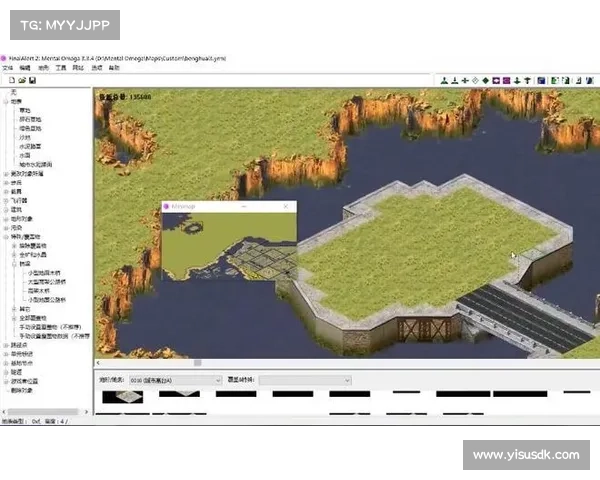This screenshot has height=480, width=600.
Task: Click the last toolbar icon on the far right
Action: [590, 80]
